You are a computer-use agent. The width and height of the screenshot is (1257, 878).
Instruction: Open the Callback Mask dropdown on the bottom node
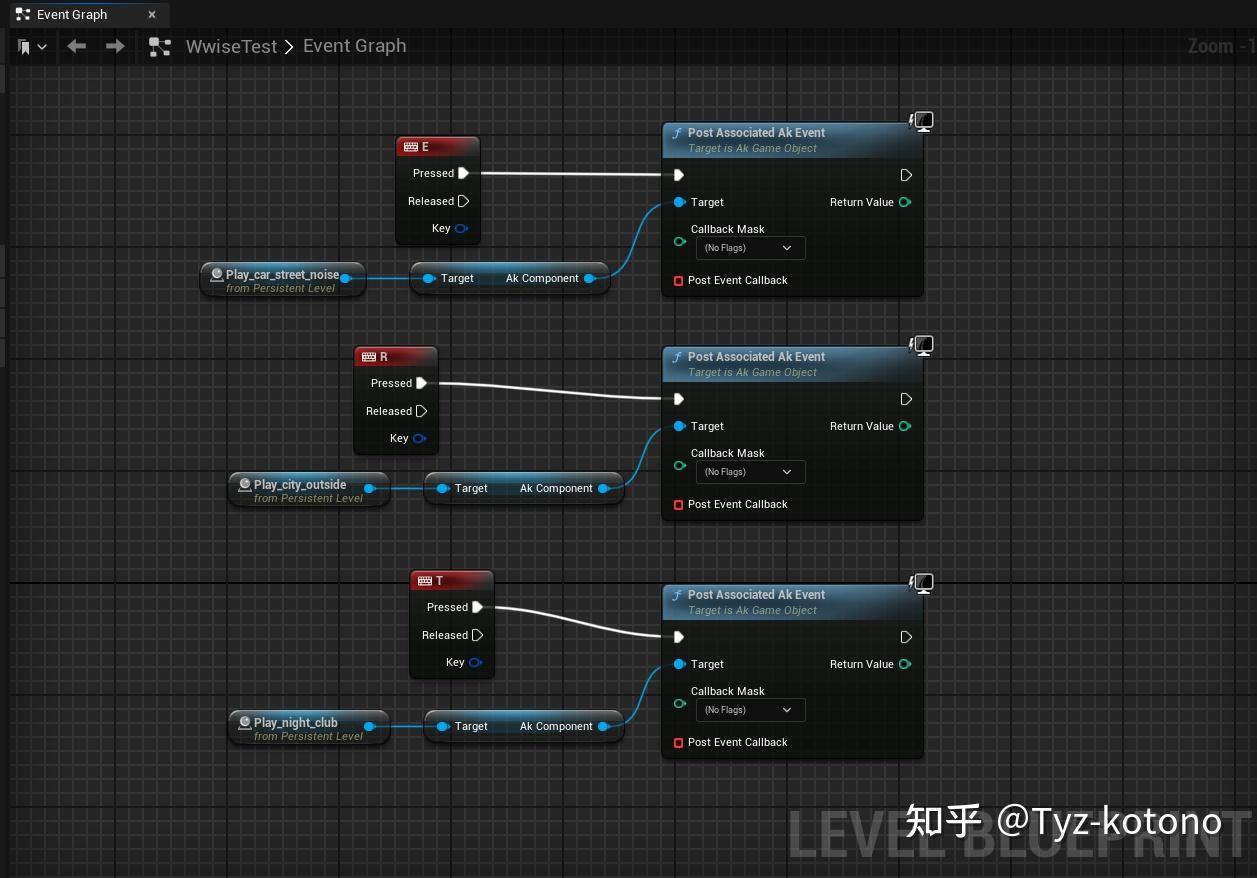point(750,709)
